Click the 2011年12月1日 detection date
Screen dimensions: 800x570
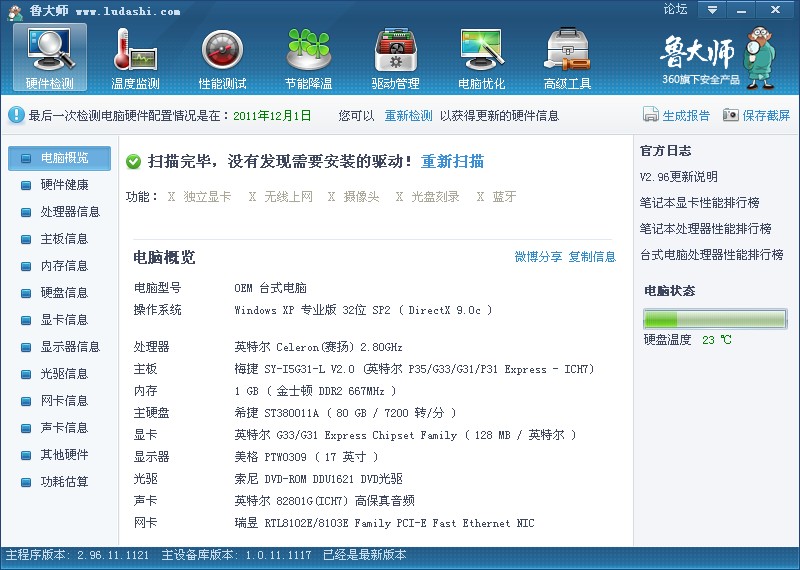tap(272, 116)
